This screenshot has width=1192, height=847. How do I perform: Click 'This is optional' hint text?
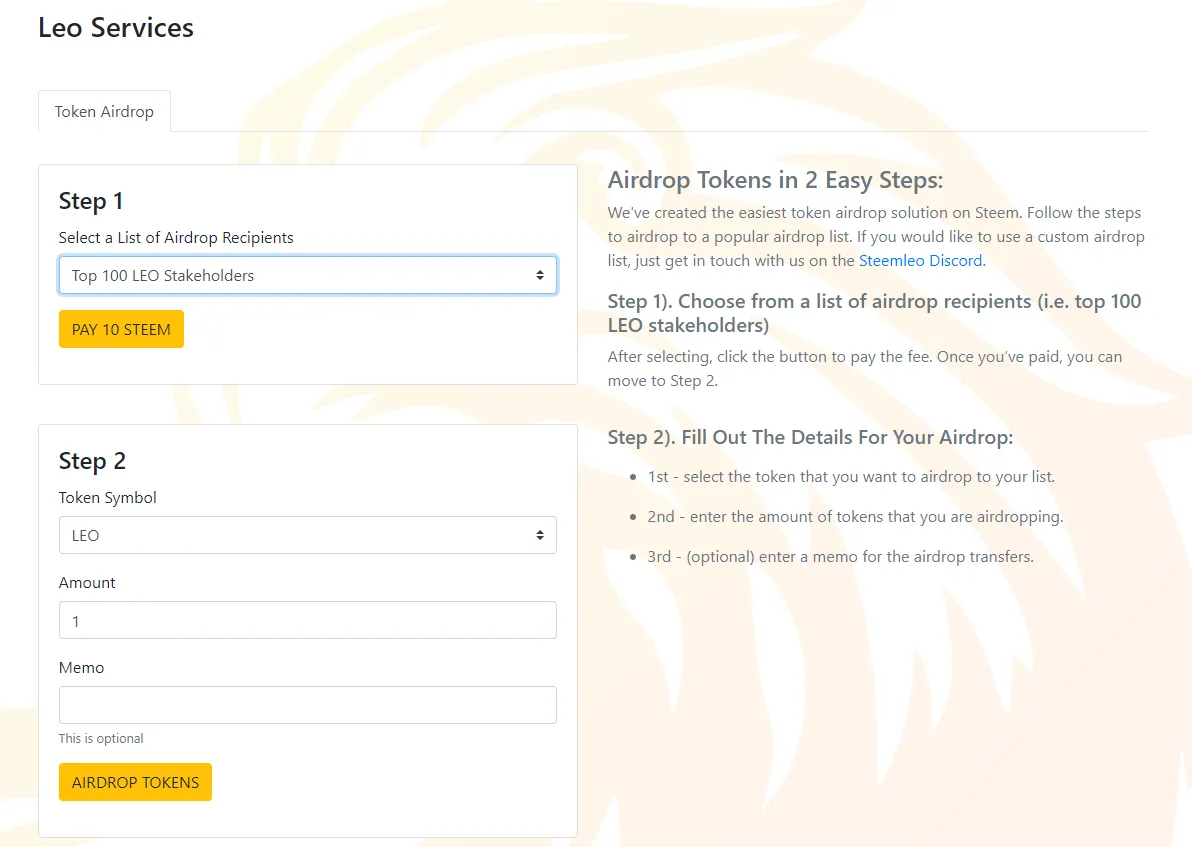tap(101, 738)
